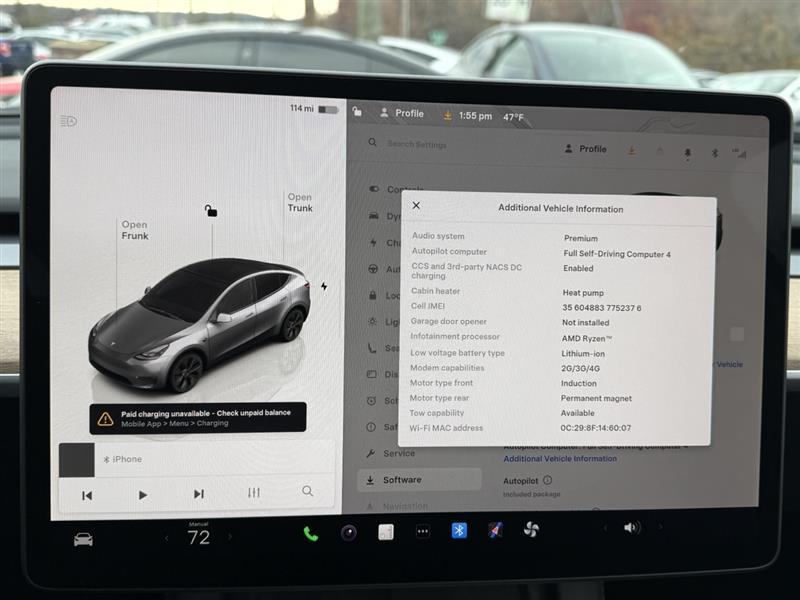Tap the charge port lightning icon

[x=323, y=286]
